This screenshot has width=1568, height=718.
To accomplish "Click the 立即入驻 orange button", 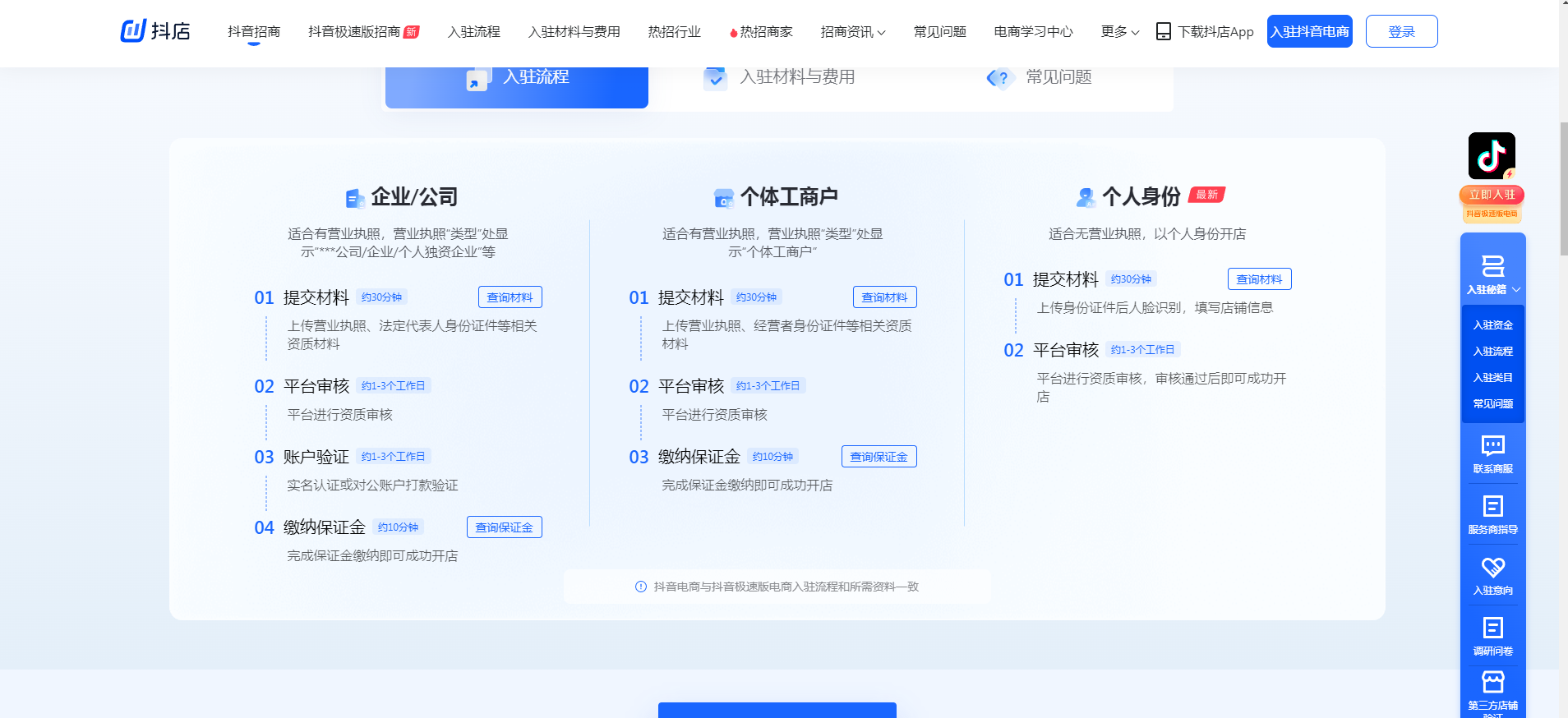I will pos(1492,195).
